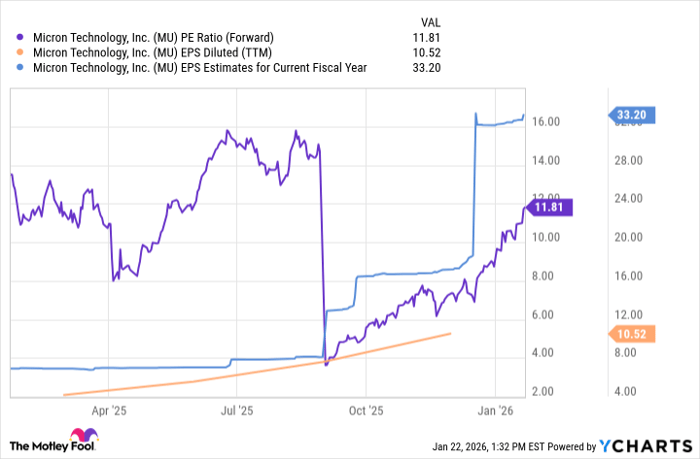Click the 16.00 left y-axis label

[546, 122]
